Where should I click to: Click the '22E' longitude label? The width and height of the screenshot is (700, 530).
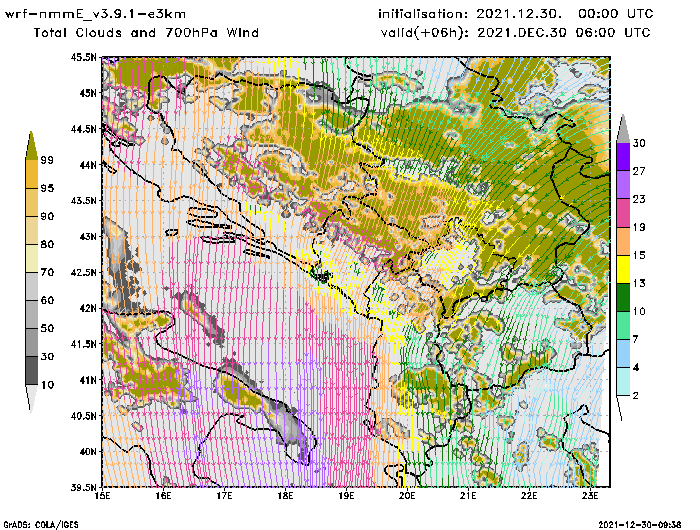pyautogui.click(x=529, y=496)
